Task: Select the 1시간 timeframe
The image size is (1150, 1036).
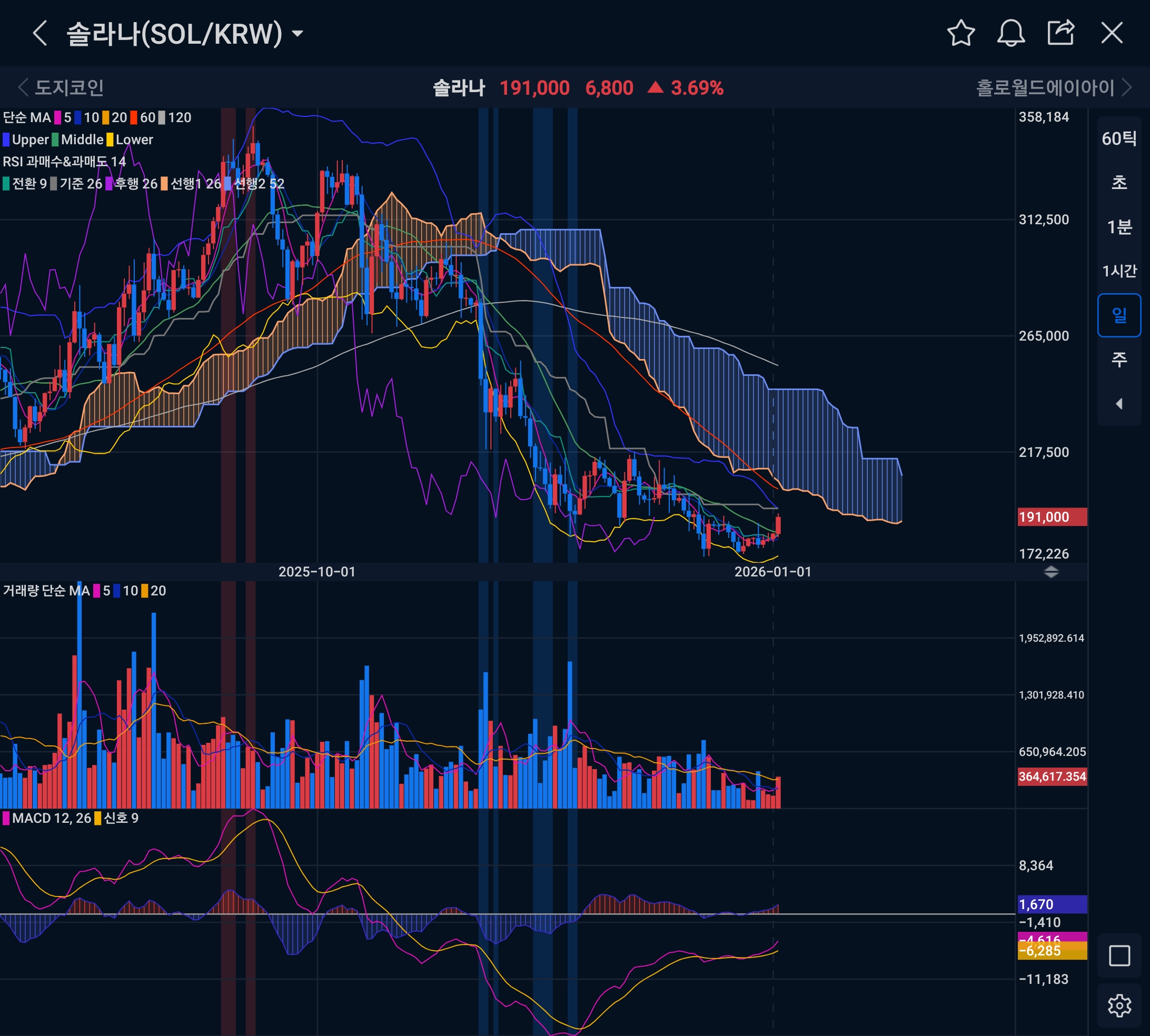Action: (1119, 271)
